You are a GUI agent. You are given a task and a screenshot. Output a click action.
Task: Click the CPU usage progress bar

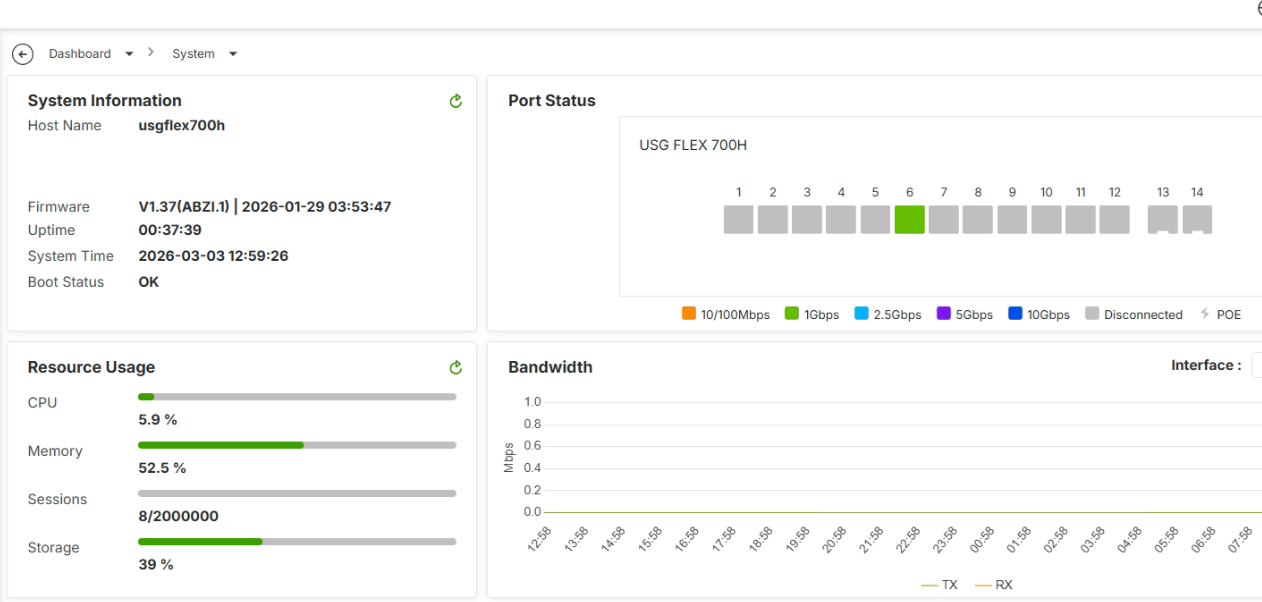297,397
